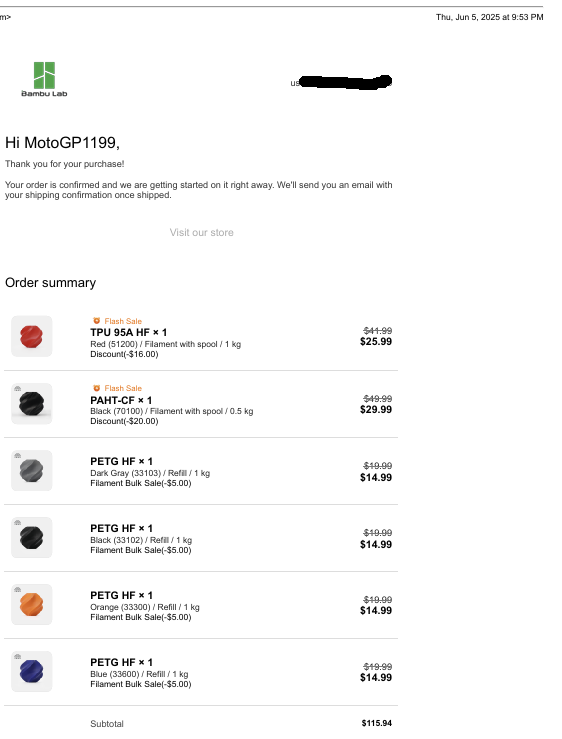Click the Flash Sale clock icon above PAHT-CF
Screen dimensions: 562x739
pyautogui.click(x=97, y=388)
